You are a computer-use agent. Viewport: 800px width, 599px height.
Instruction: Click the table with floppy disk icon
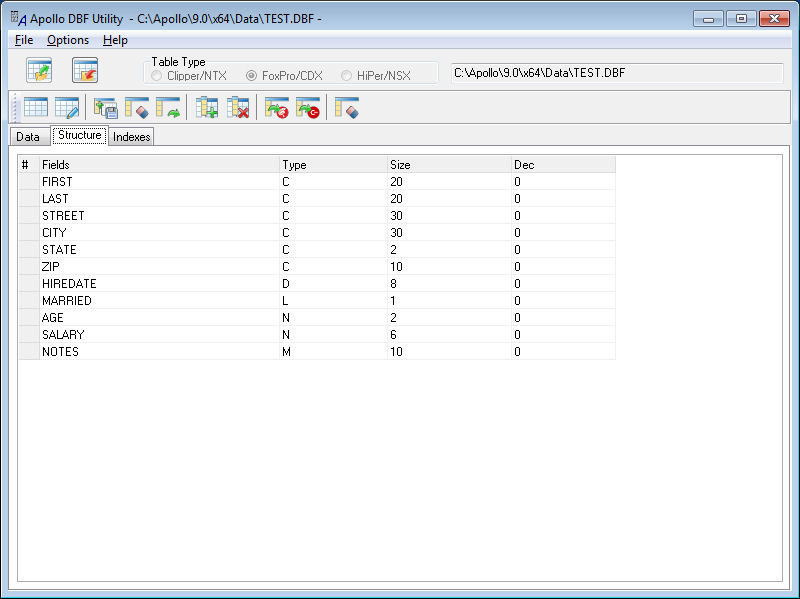pyautogui.click(x=106, y=108)
